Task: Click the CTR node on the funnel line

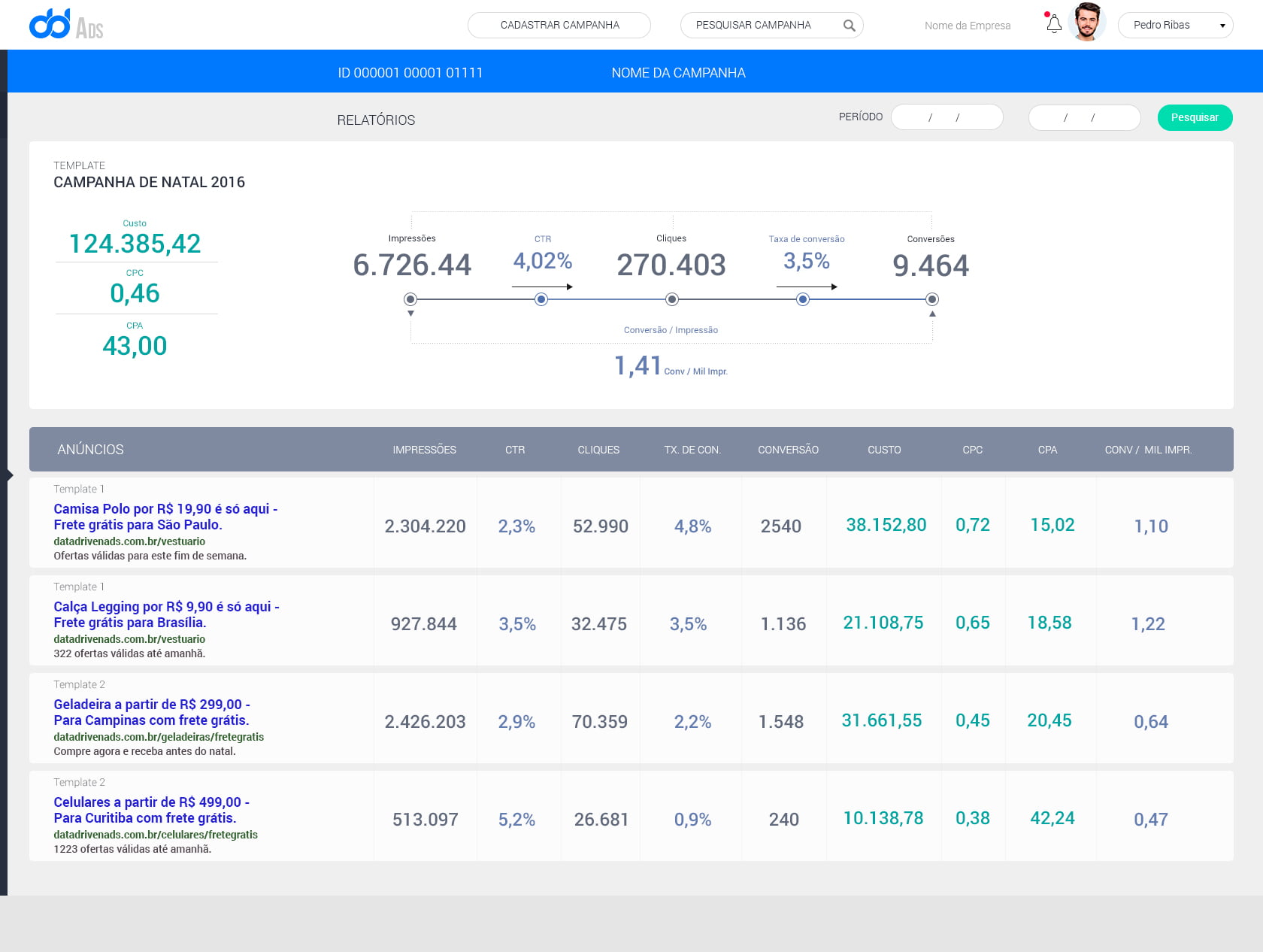Action: click(x=541, y=299)
